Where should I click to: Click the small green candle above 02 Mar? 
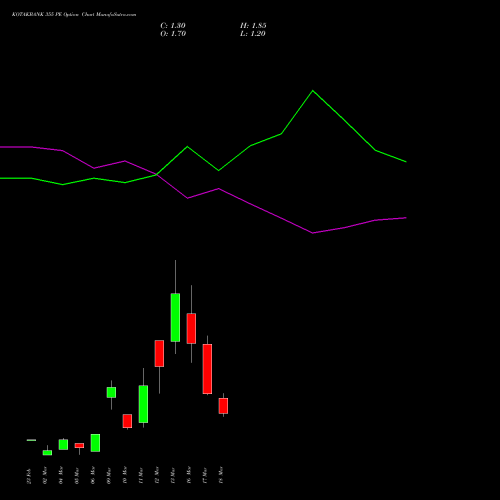[x=47, y=453]
